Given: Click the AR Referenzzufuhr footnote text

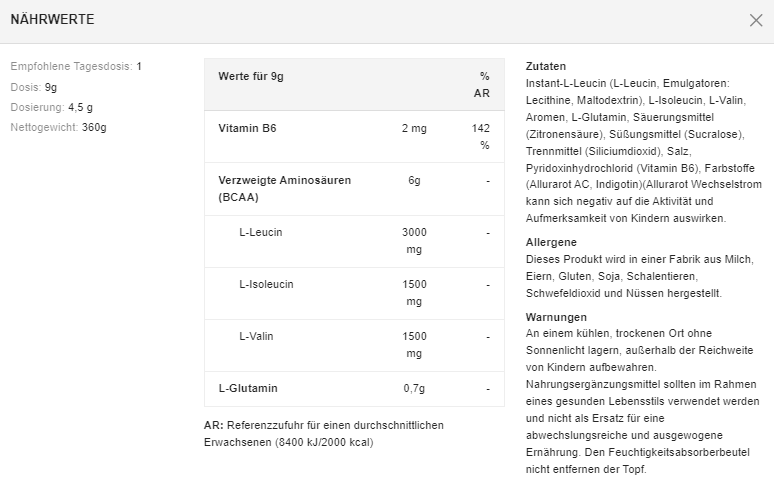Looking at the screenshot, I should coord(323,433).
